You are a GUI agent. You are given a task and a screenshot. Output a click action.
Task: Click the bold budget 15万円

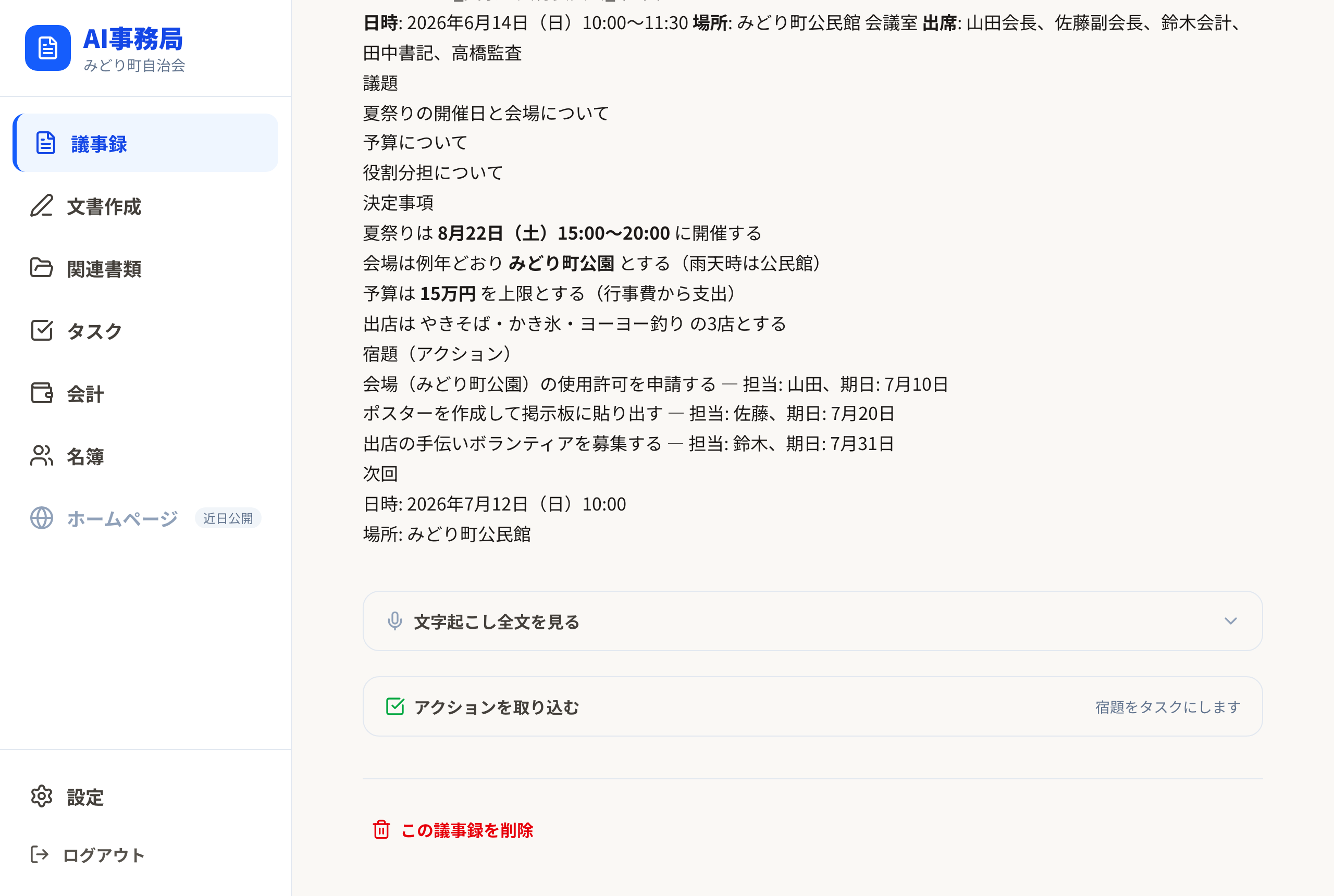[x=448, y=294]
